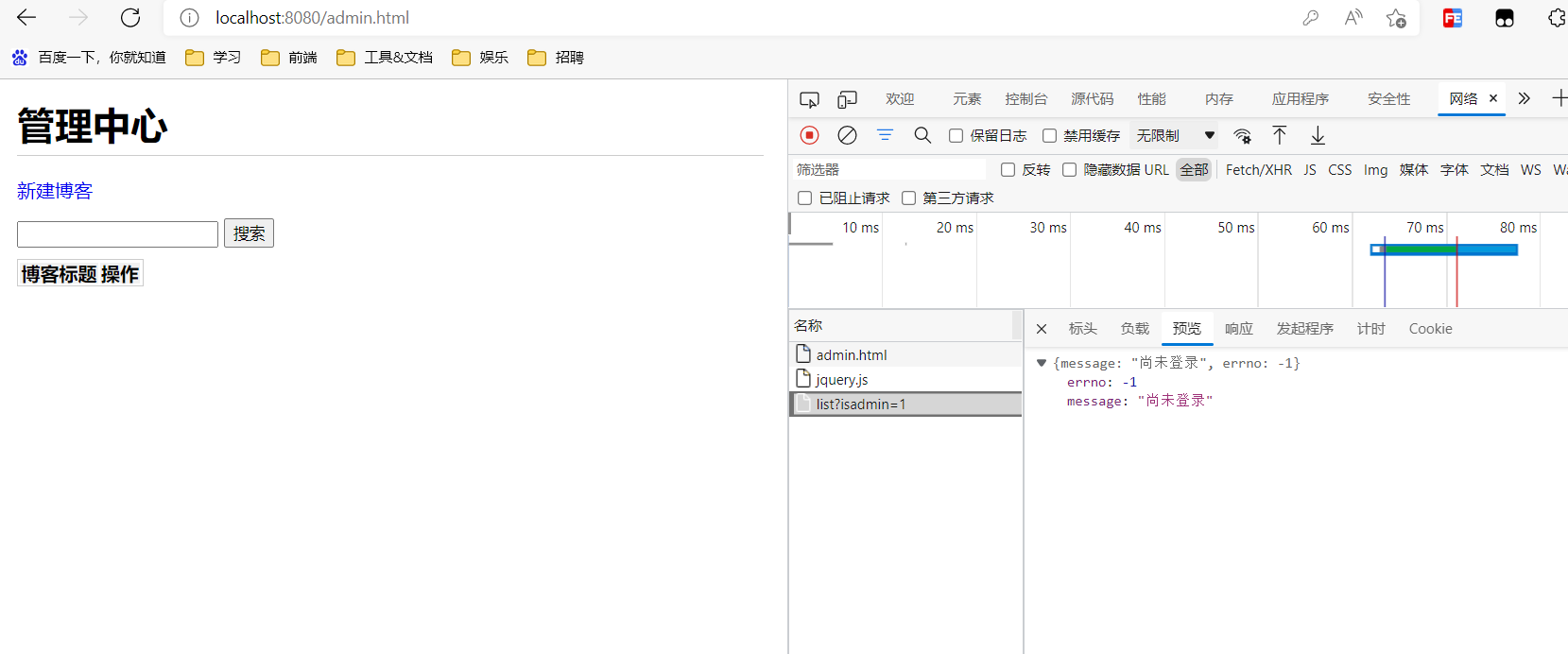This screenshot has width=1568, height=654.
Task: Activate Read Aloud icon
Action: click(x=1353, y=18)
